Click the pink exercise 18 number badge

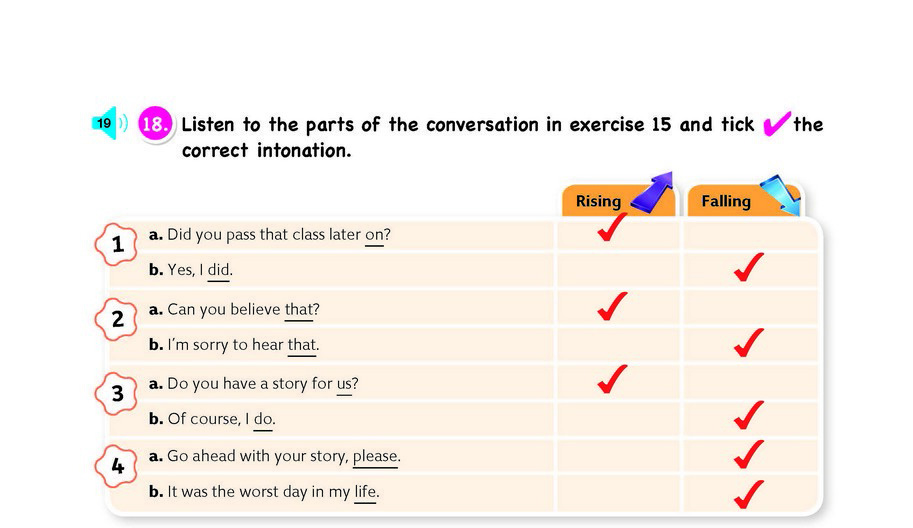point(155,124)
